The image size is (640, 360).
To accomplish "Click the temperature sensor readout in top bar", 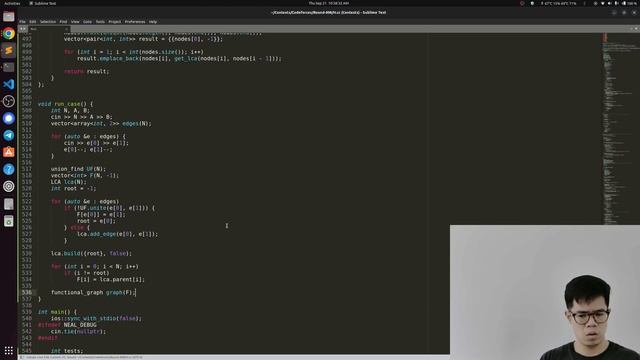I will pyautogui.click(x=558, y=3).
